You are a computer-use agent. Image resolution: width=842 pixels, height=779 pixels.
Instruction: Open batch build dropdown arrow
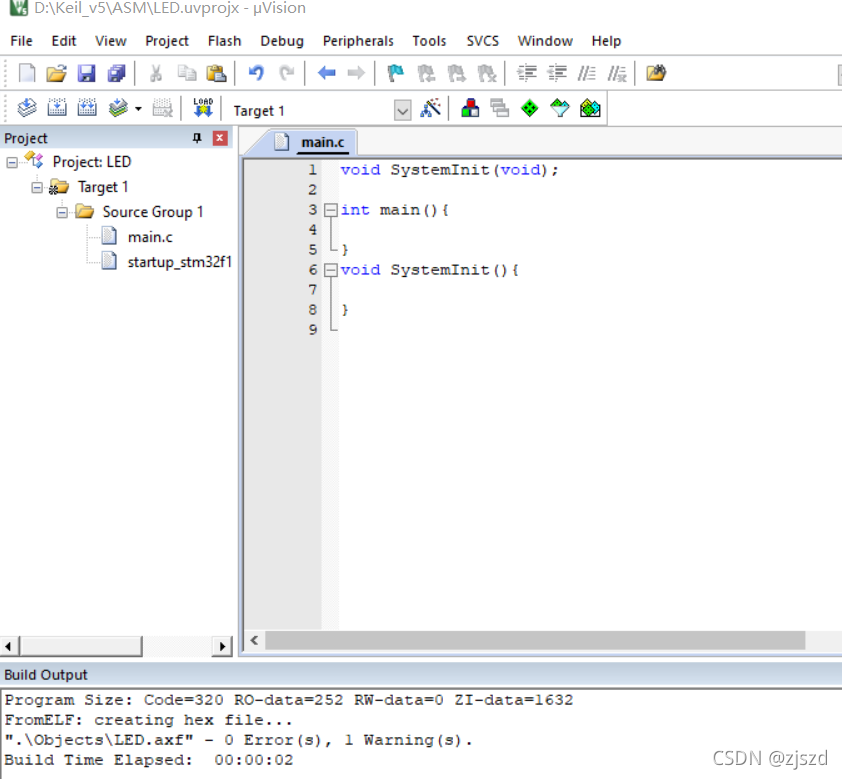(139, 109)
